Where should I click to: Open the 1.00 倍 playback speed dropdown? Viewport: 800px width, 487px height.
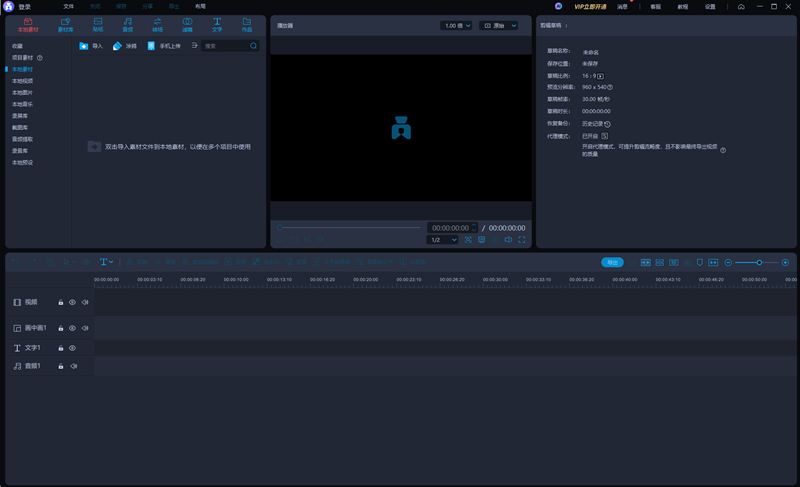[455, 25]
